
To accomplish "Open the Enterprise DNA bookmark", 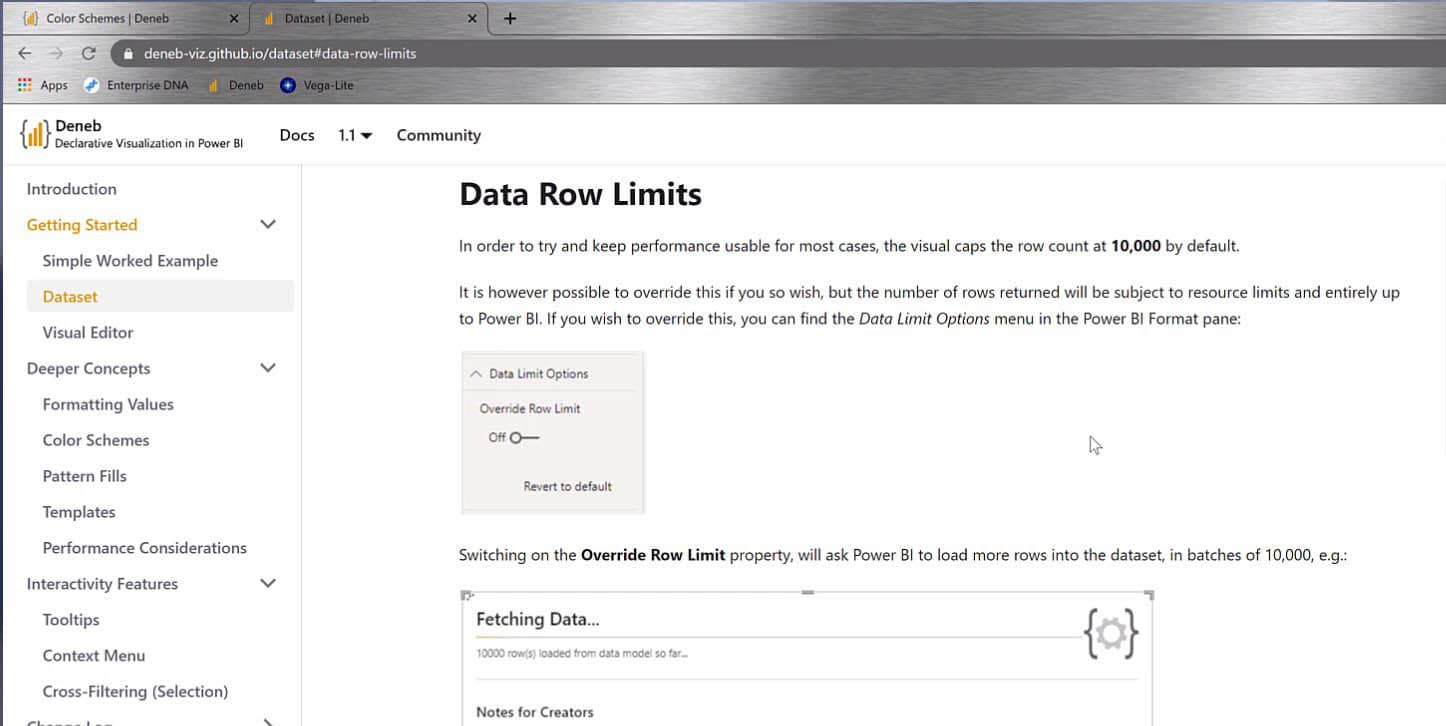I will tap(136, 85).
